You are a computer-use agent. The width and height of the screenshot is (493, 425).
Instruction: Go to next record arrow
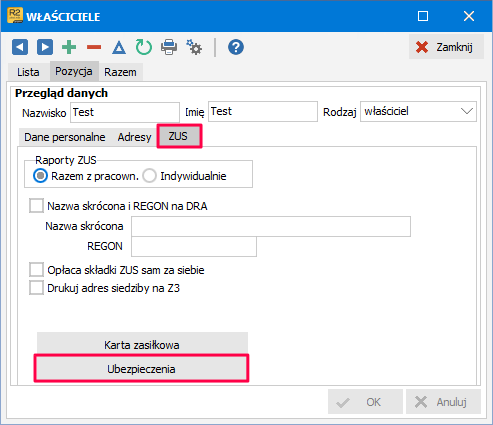click(45, 47)
